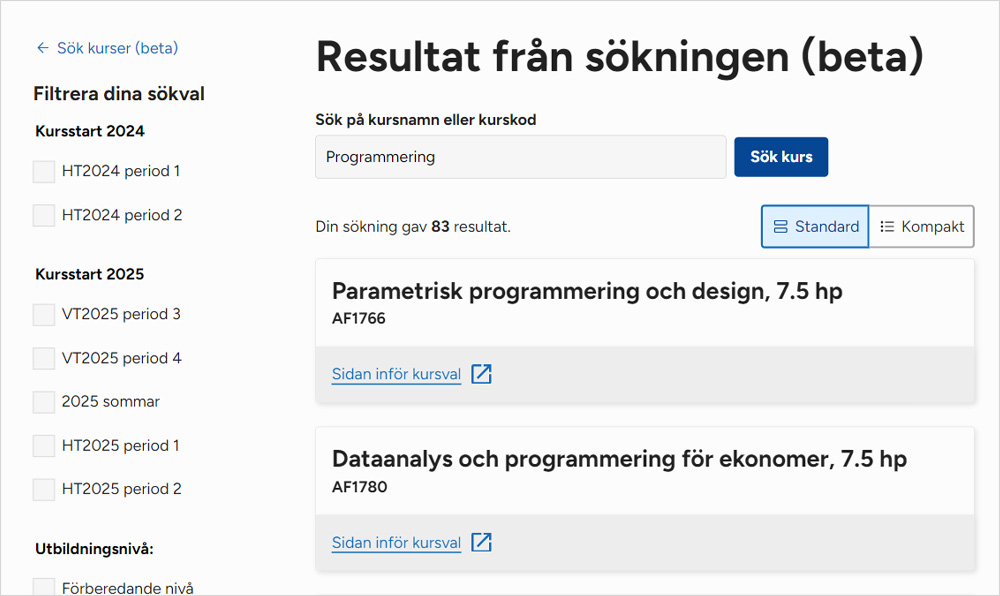This screenshot has height=596, width=1000.
Task: Open Sök kurser (beta) back link
Action: 117,48
